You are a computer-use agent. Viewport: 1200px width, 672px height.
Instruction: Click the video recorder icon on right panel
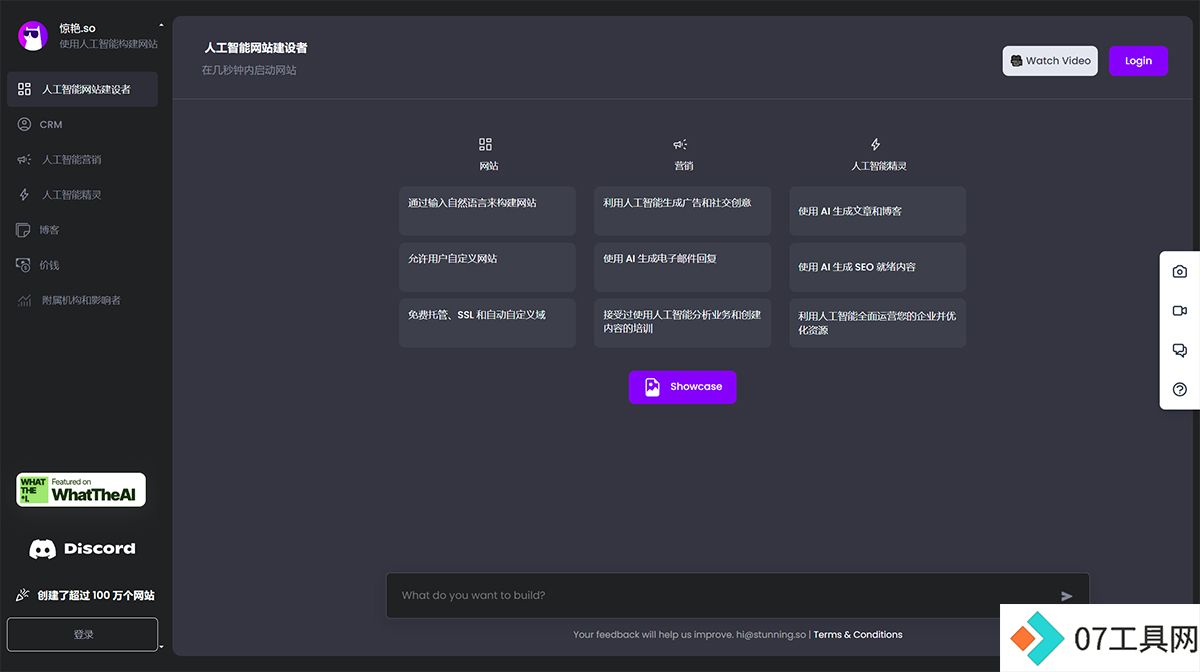(1179, 311)
